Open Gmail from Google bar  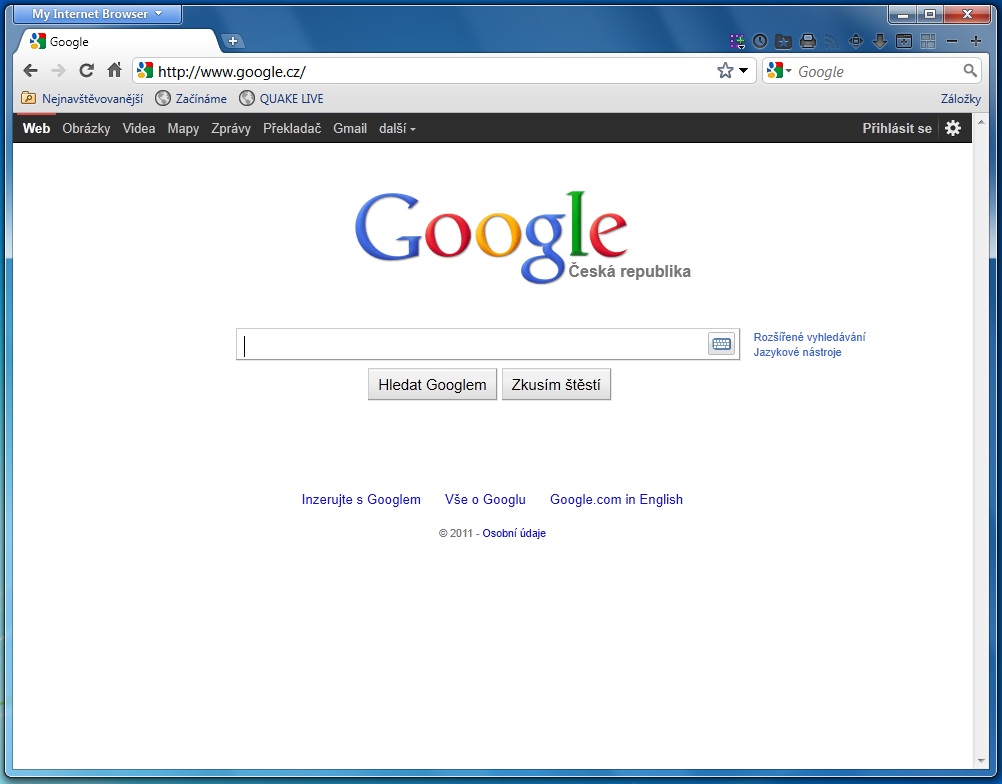pyautogui.click(x=350, y=128)
